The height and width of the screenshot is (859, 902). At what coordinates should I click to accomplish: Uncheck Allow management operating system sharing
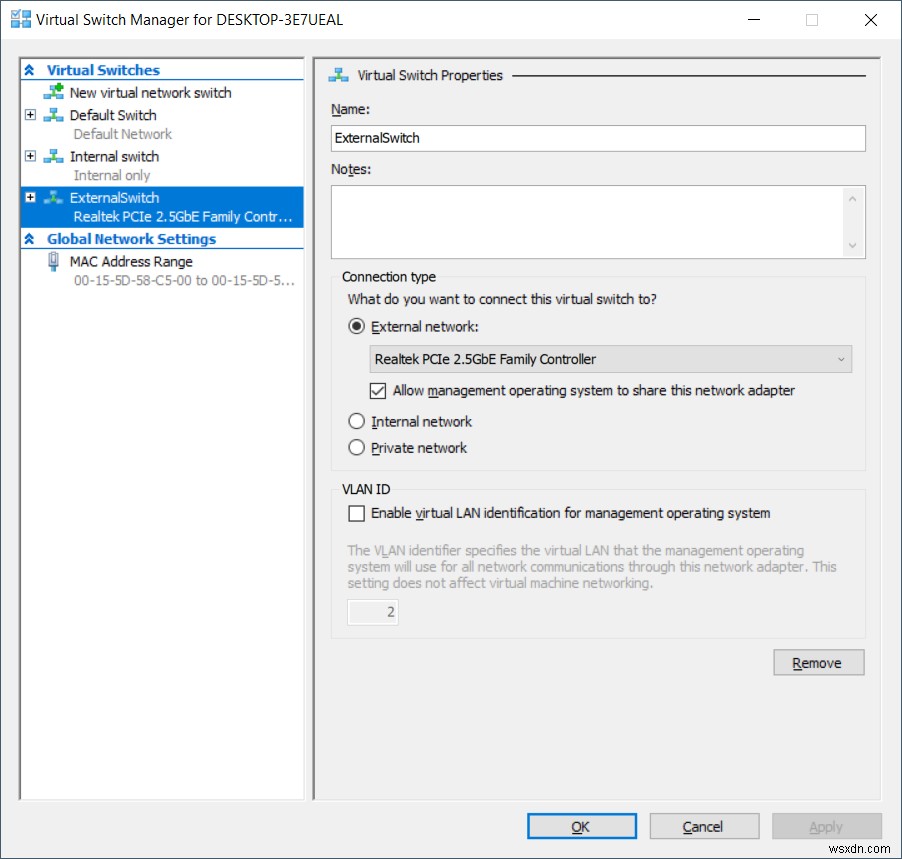click(378, 390)
